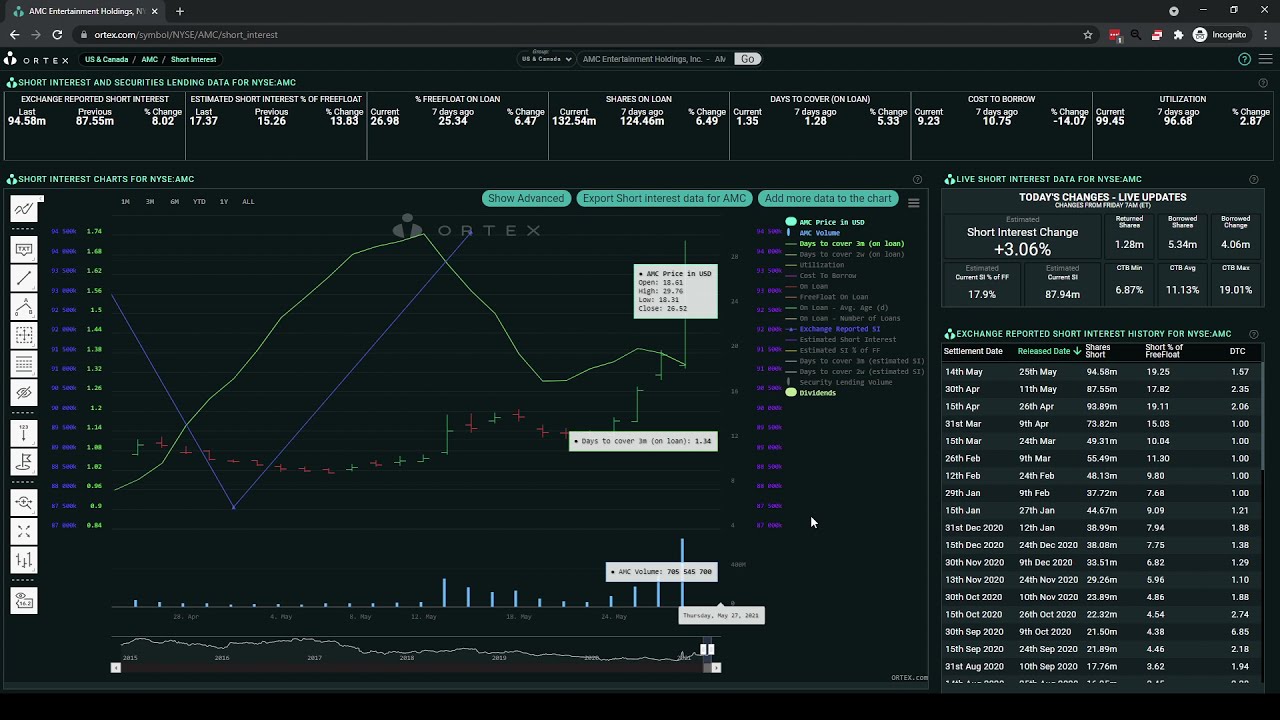Click the Show Advanced button
The image size is (1280, 720).
pyautogui.click(x=526, y=198)
